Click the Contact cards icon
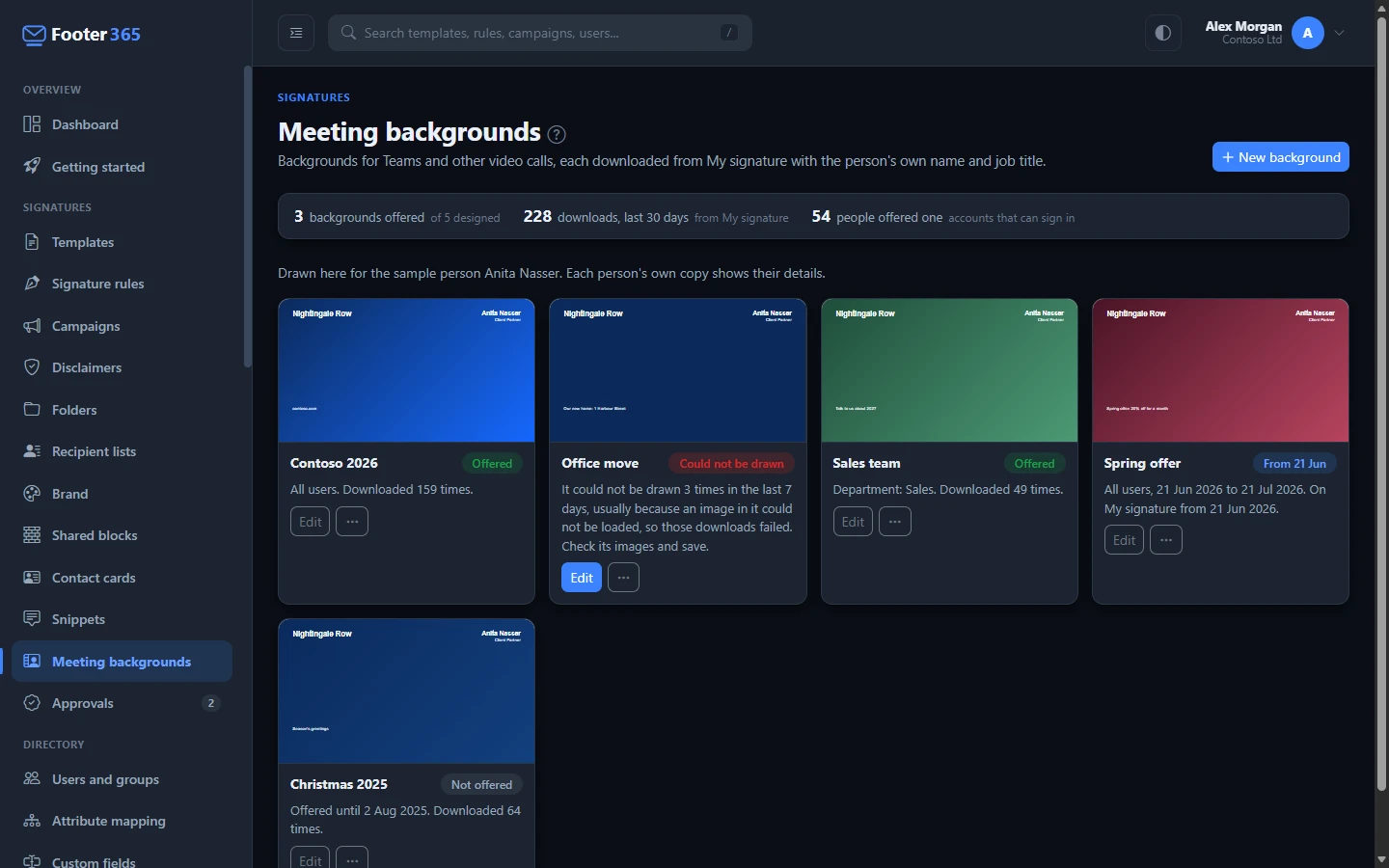 [x=32, y=577]
